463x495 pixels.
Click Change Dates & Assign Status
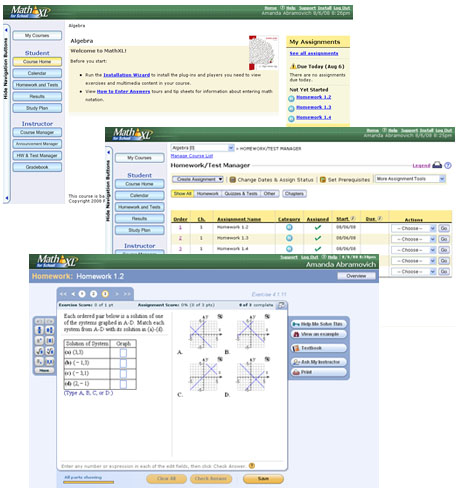[272, 180]
